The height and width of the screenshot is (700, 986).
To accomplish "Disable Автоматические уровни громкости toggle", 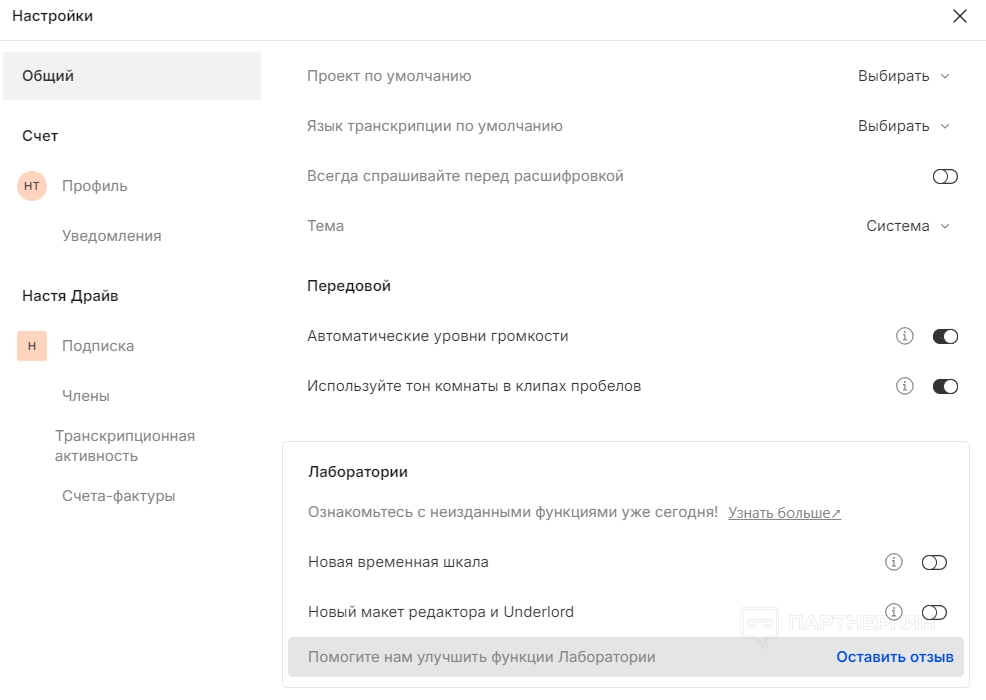I will [x=945, y=336].
